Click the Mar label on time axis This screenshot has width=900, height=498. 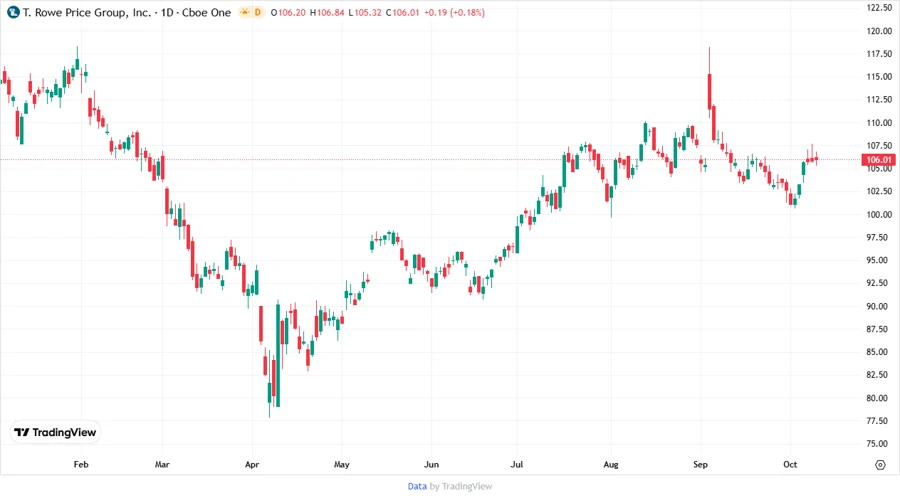pyautogui.click(x=162, y=465)
